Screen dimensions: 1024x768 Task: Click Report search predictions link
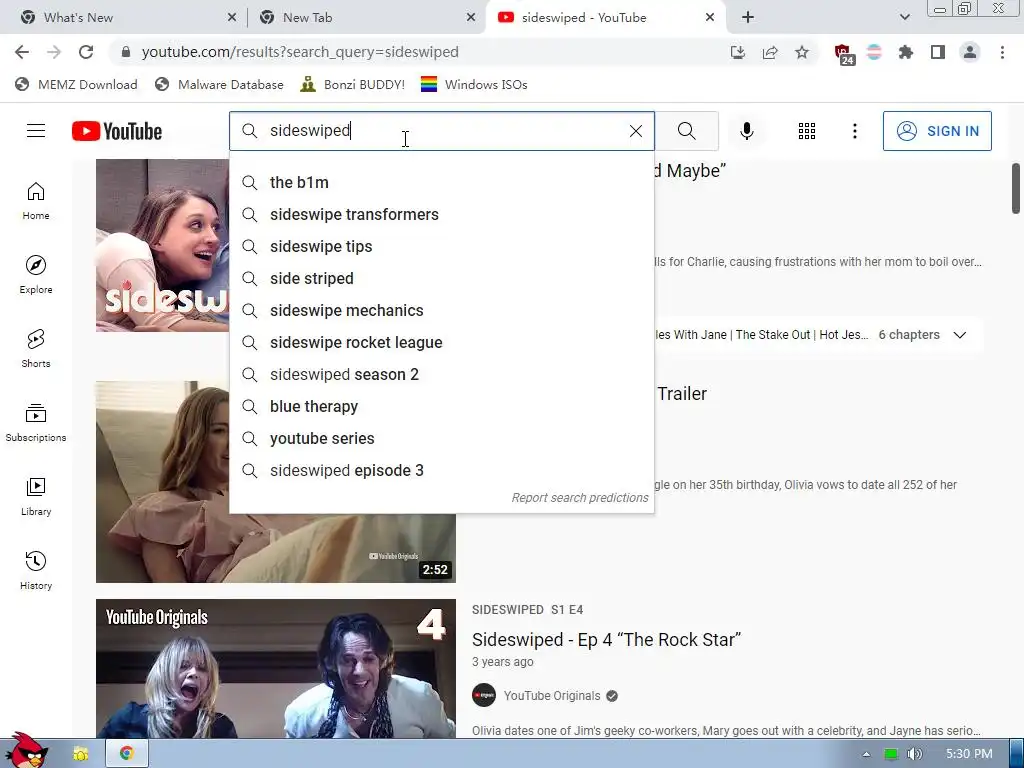[x=580, y=498]
